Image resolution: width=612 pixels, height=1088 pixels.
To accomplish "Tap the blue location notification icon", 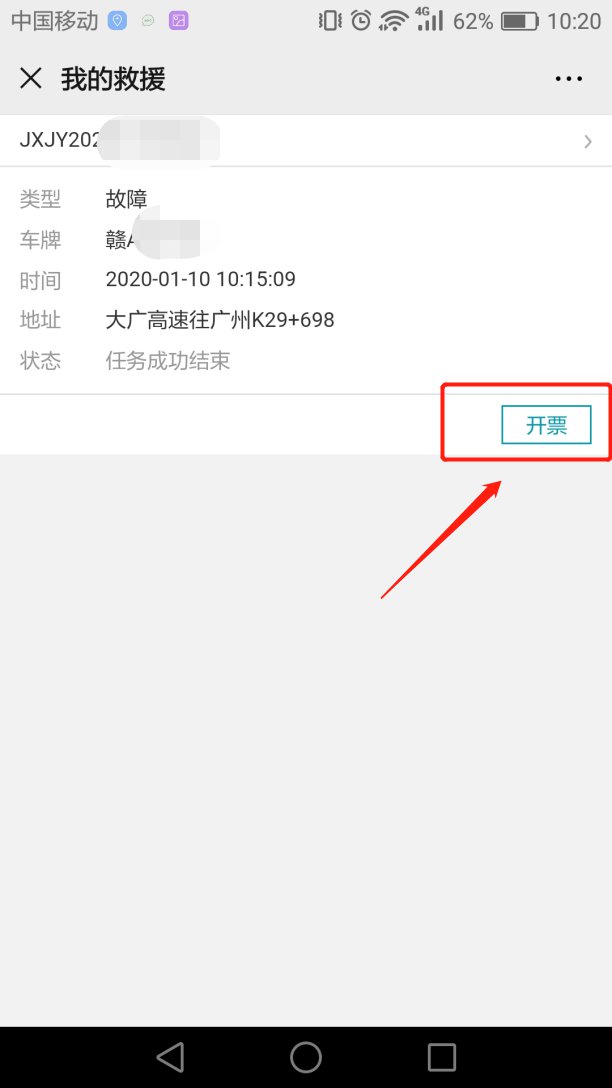I will click(117, 21).
